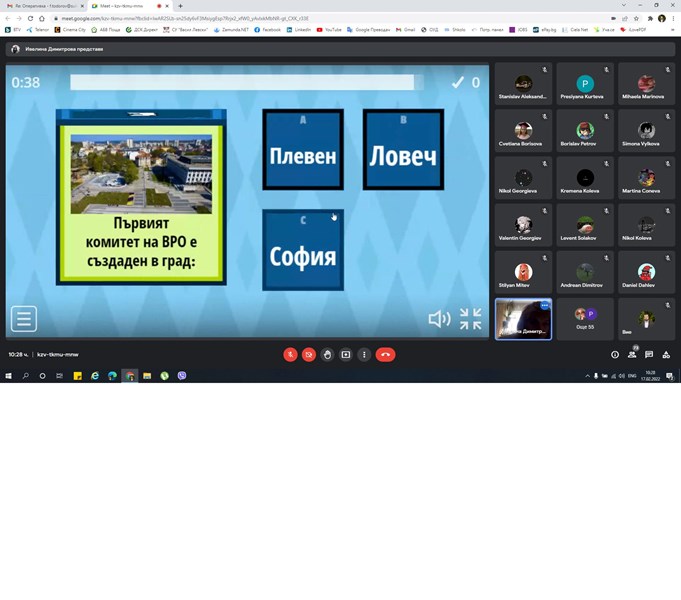Turn on the camera in Meet

coord(309,354)
